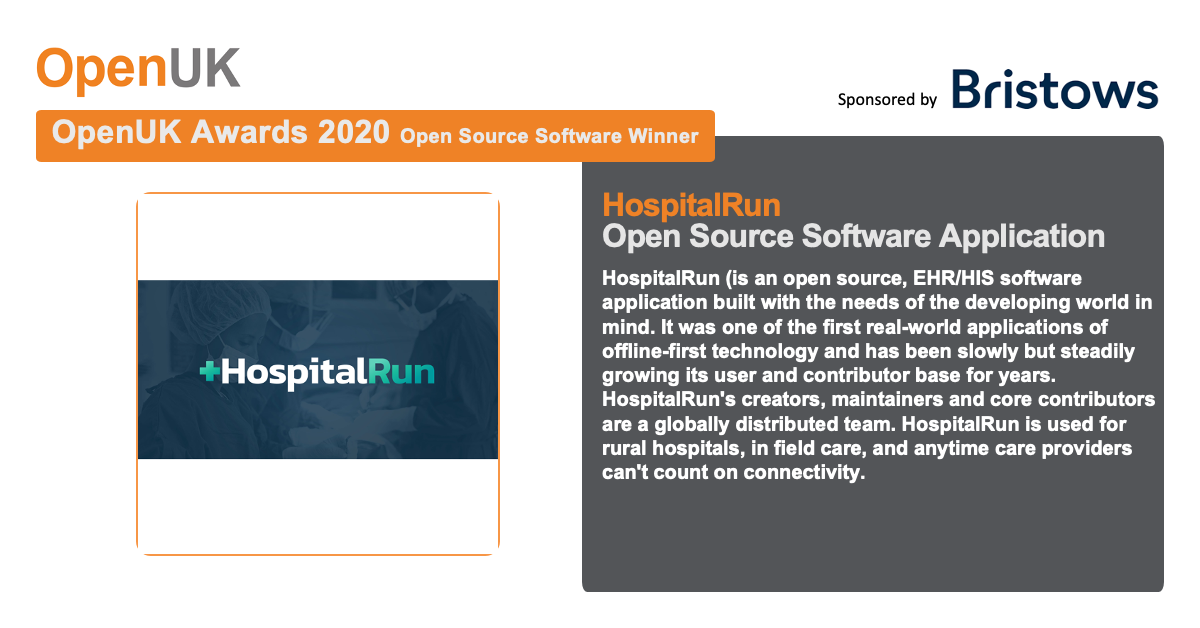Click the OpenUK logo

pyautogui.click(x=138, y=69)
